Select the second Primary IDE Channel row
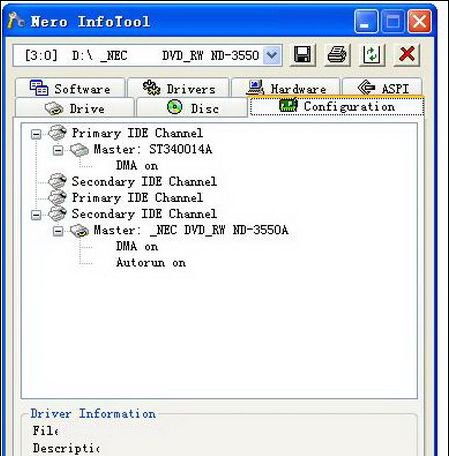Image resolution: width=449 pixels, height=456 pixels. [137, 198]
